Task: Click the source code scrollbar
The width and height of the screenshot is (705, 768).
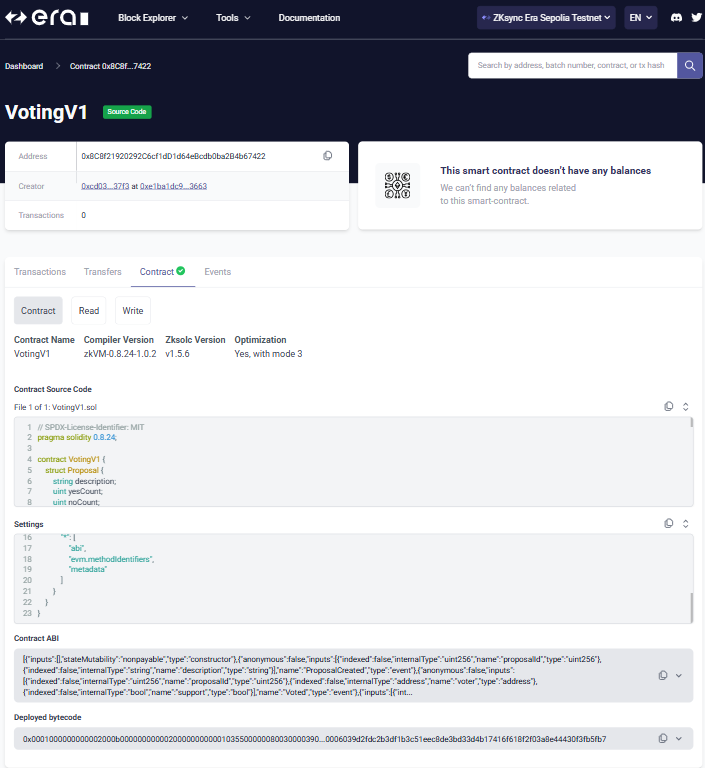Action: pos(691,423)
